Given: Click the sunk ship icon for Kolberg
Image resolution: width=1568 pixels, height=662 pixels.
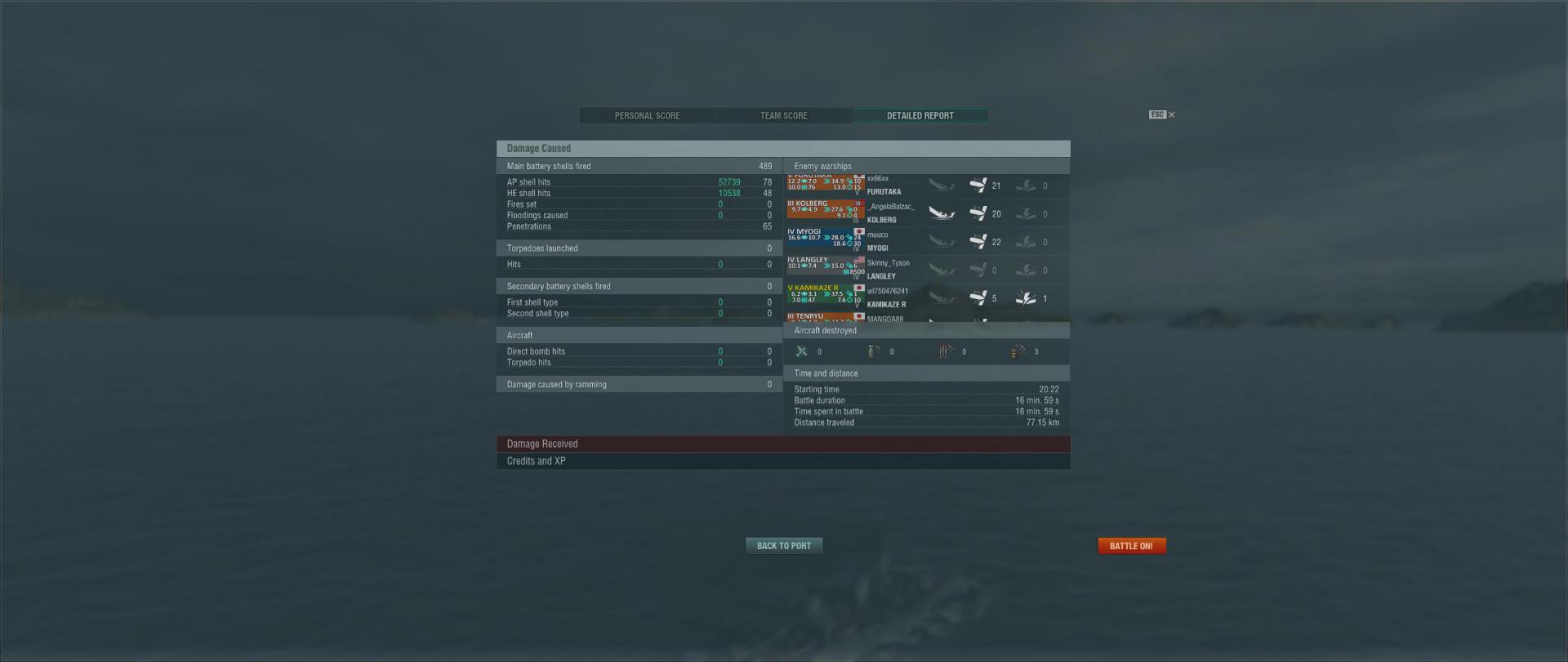Looking at the screenshot, I should coord(942,213).
